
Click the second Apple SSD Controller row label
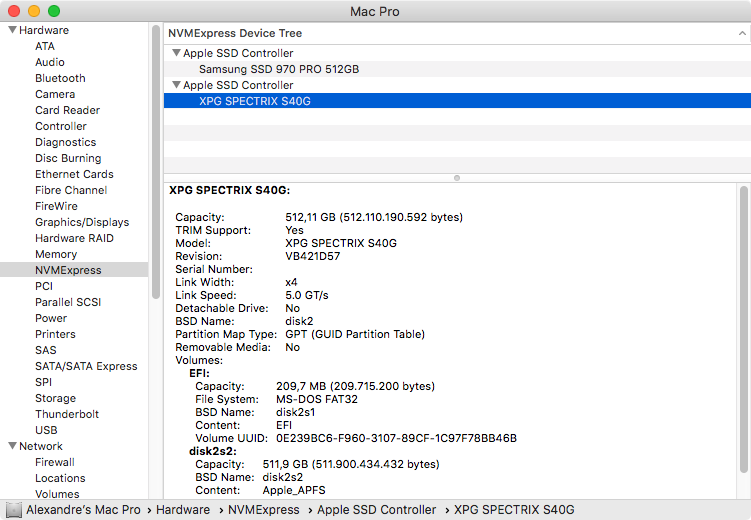coord(238,85)
